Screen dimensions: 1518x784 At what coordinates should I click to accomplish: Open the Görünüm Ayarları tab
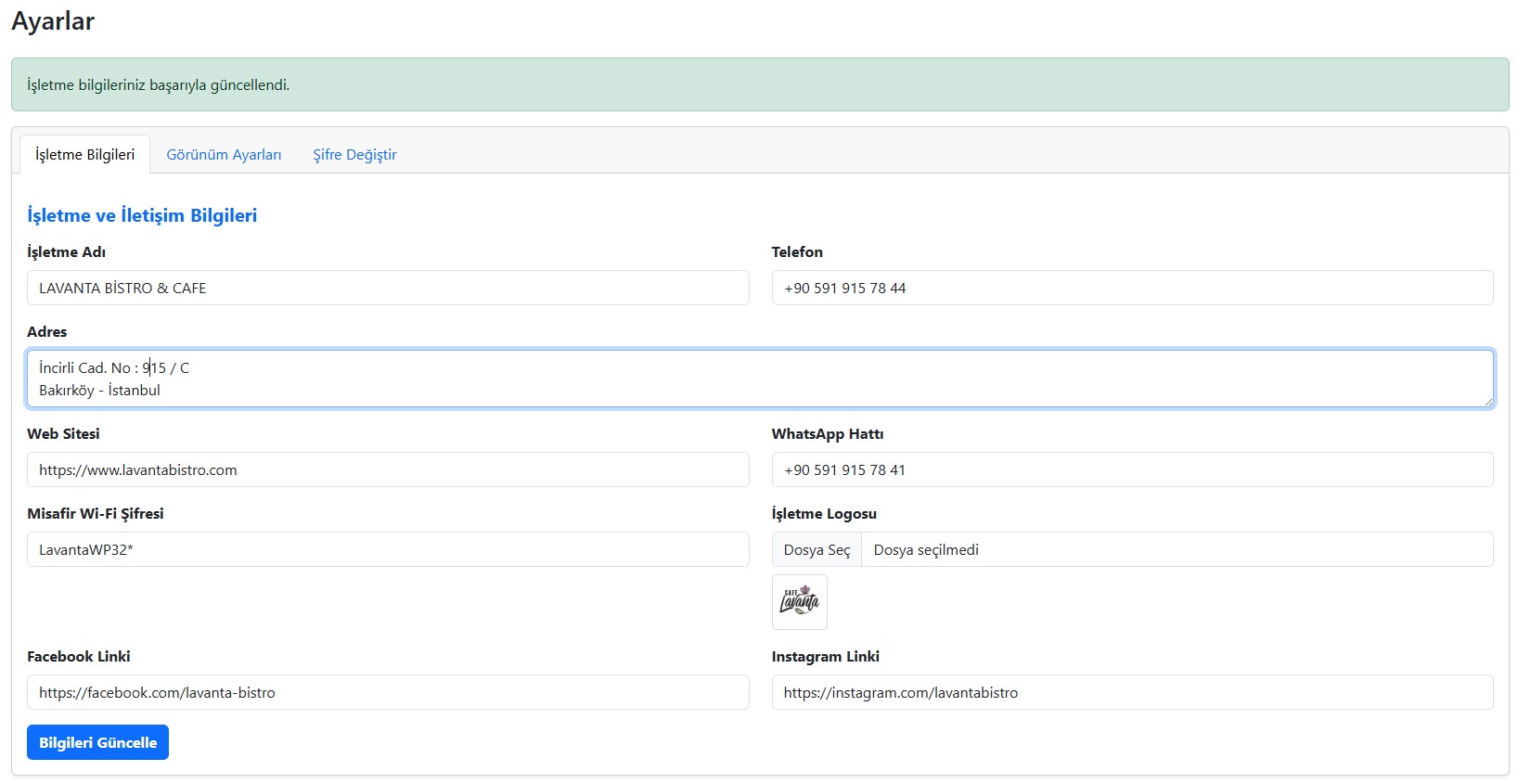pos(224,154)
